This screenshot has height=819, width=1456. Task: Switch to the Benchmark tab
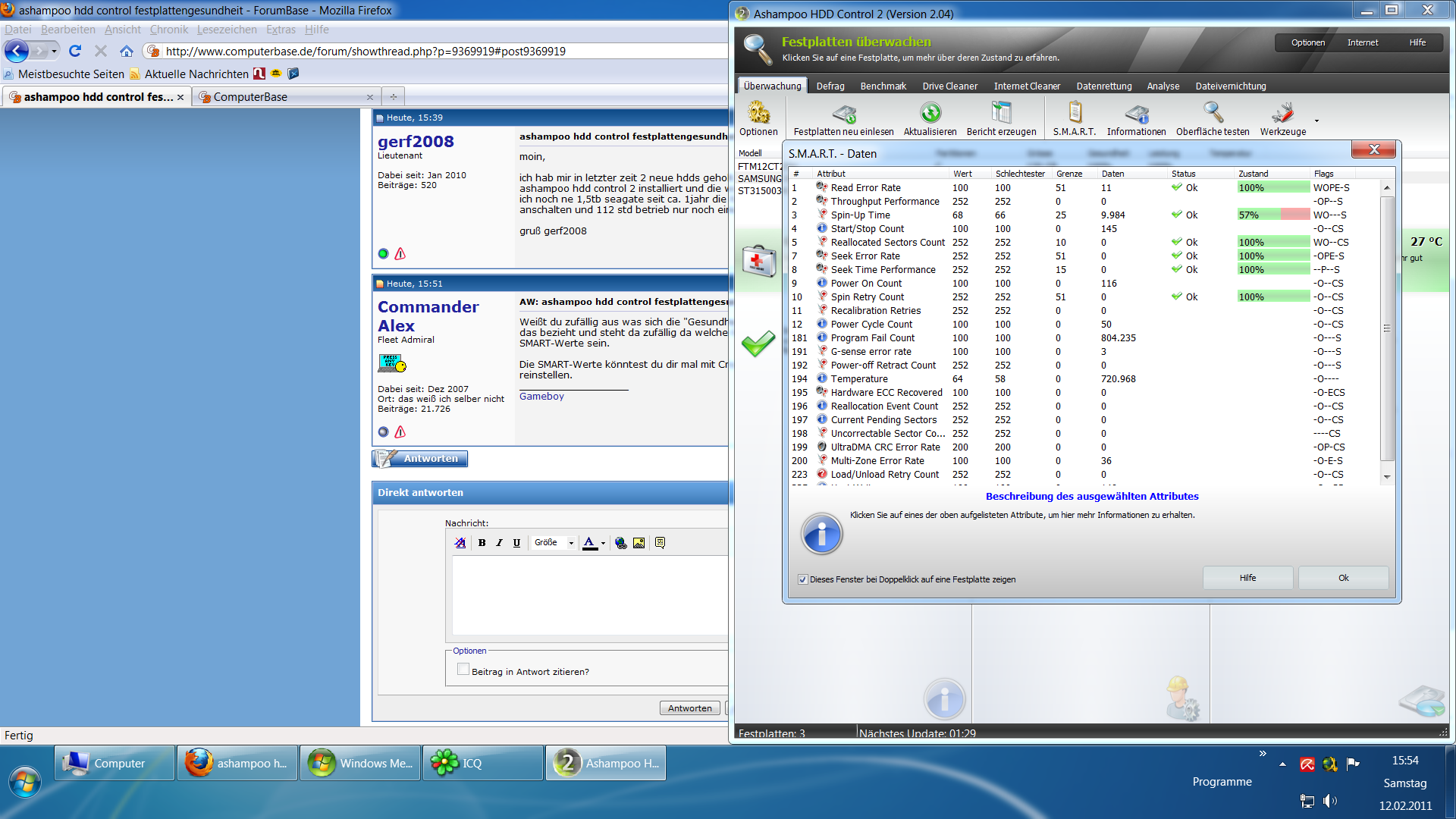pyautogui.click(x=883, y=86)
